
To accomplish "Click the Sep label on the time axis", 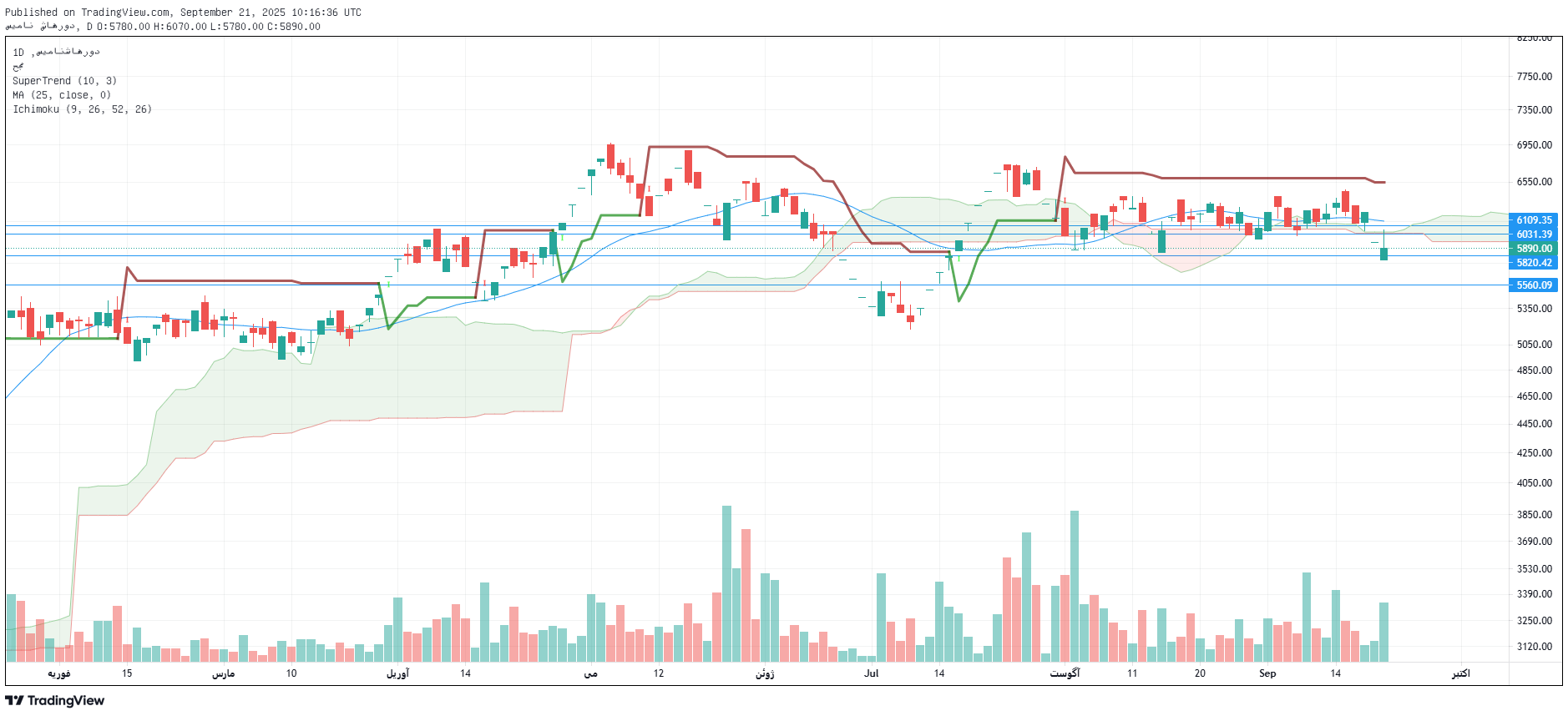I will point(1267,673).
